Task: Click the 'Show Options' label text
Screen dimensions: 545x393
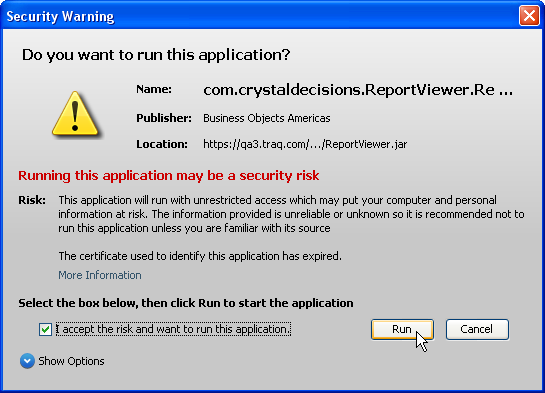Action: click(x=71, y=361)
